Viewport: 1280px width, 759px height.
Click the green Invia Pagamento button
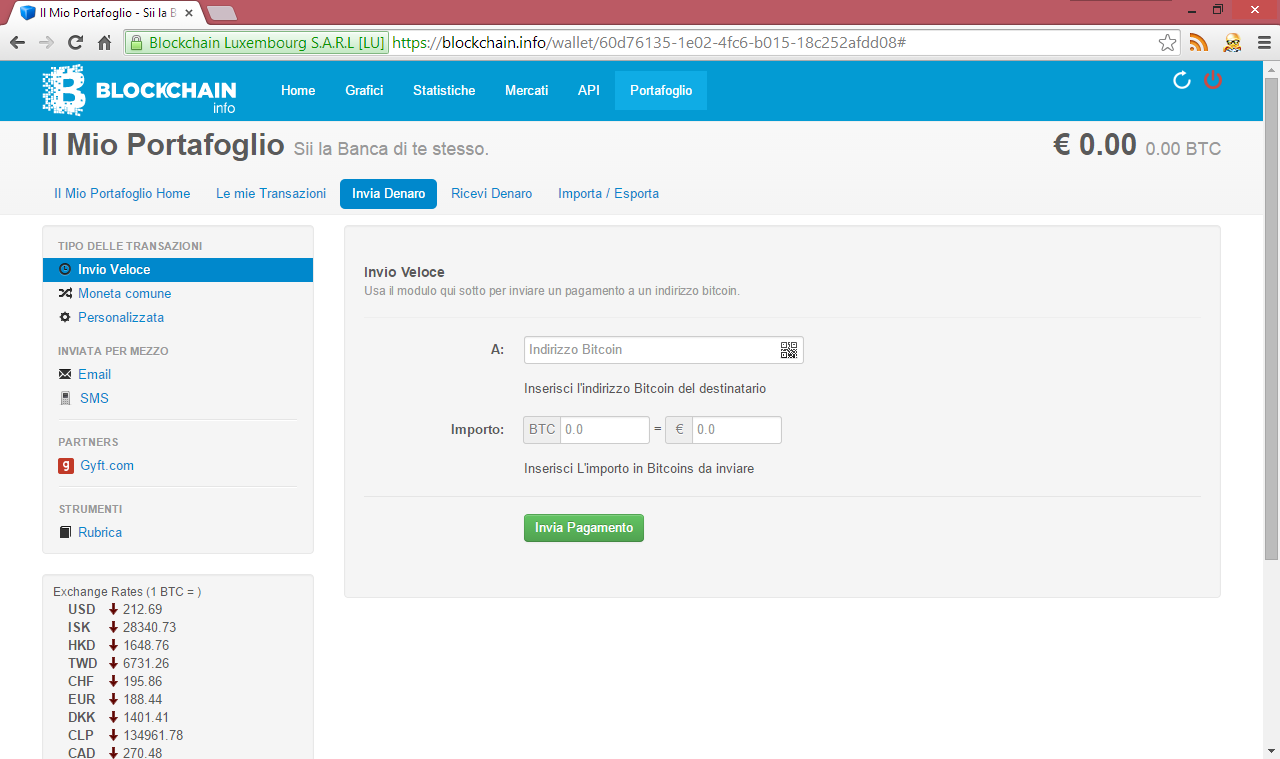click(x=584, y=528)
